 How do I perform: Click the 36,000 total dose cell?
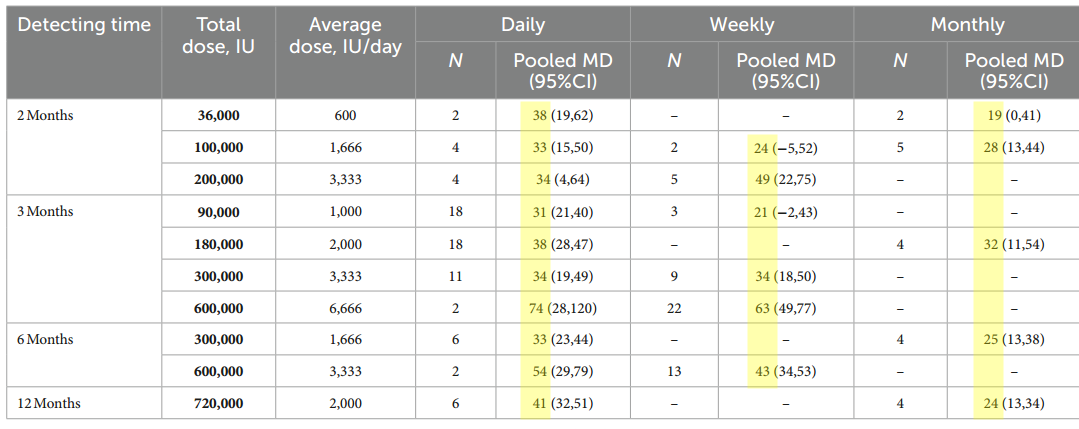click(218, 116)
